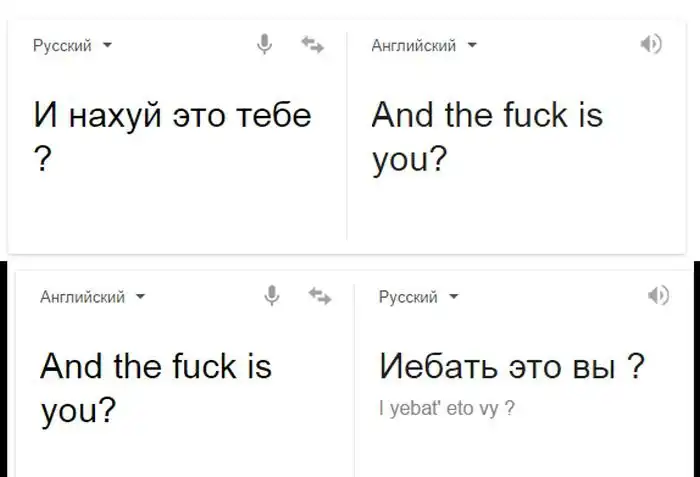Click the Latin transliteration under Russian output
This screenshot has height=477, width=700.
click(447, 408)
